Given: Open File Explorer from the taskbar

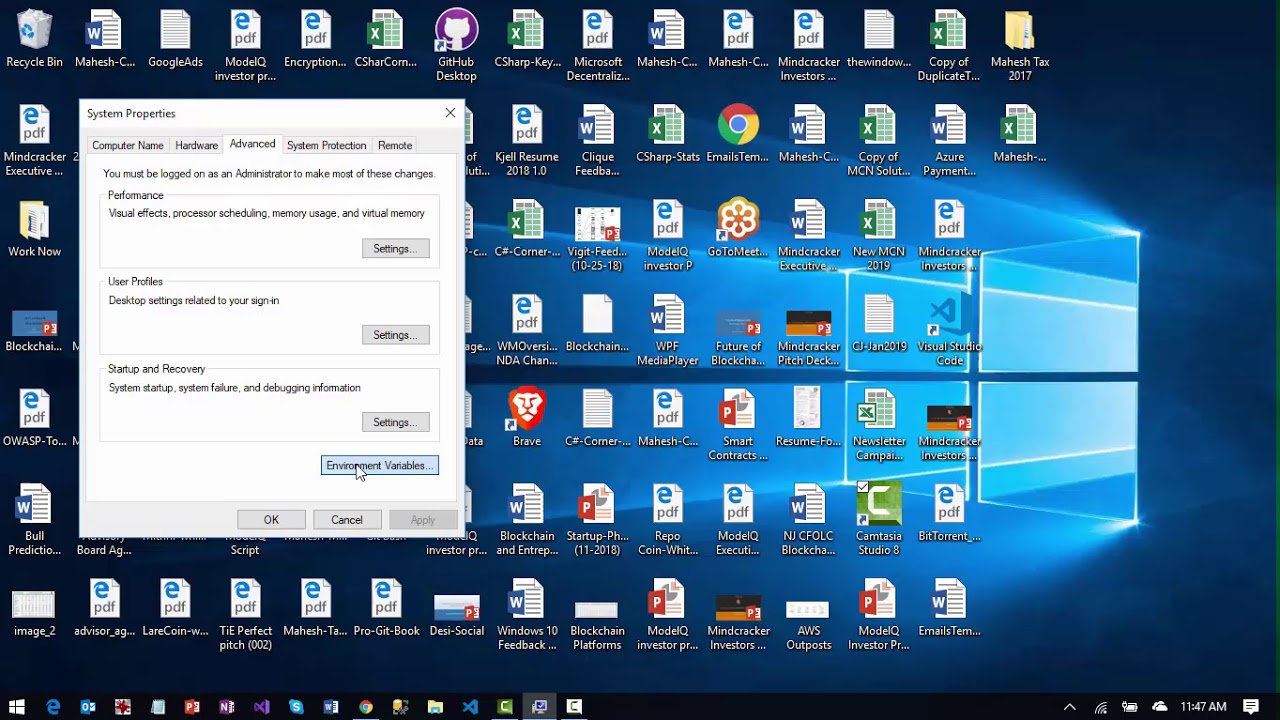Looking at the screenshot, I should 435,707.
